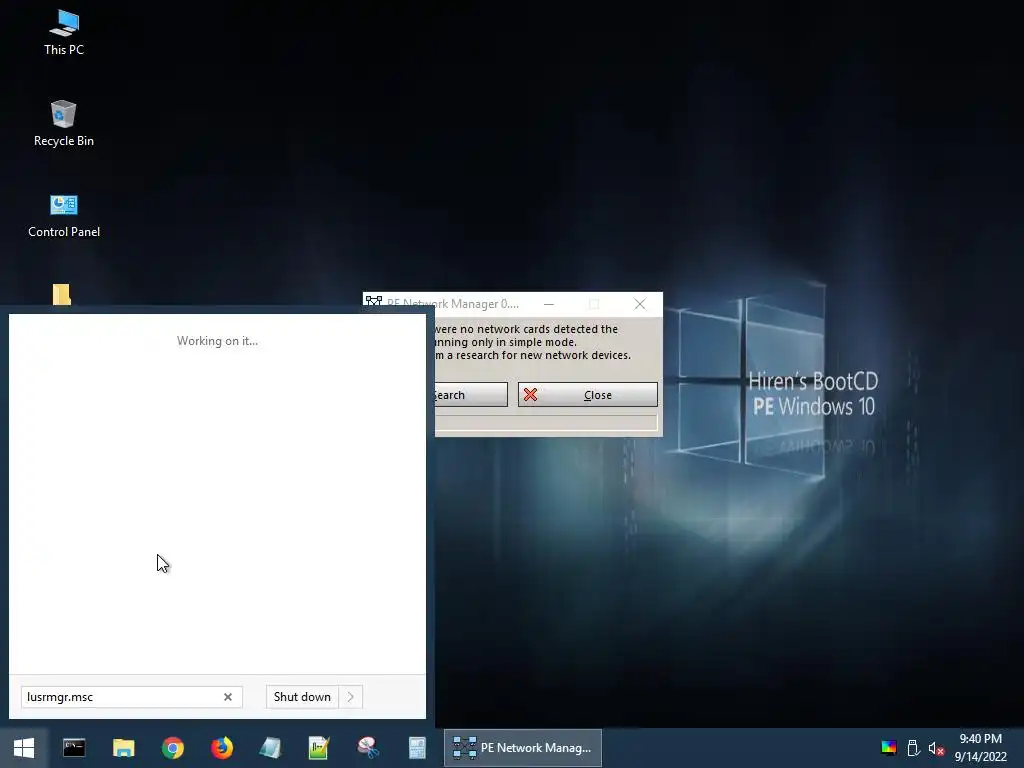Open the yellow folder desktop icon
The height and width of the screenshot is (768, 1024).
coord(62,294)
